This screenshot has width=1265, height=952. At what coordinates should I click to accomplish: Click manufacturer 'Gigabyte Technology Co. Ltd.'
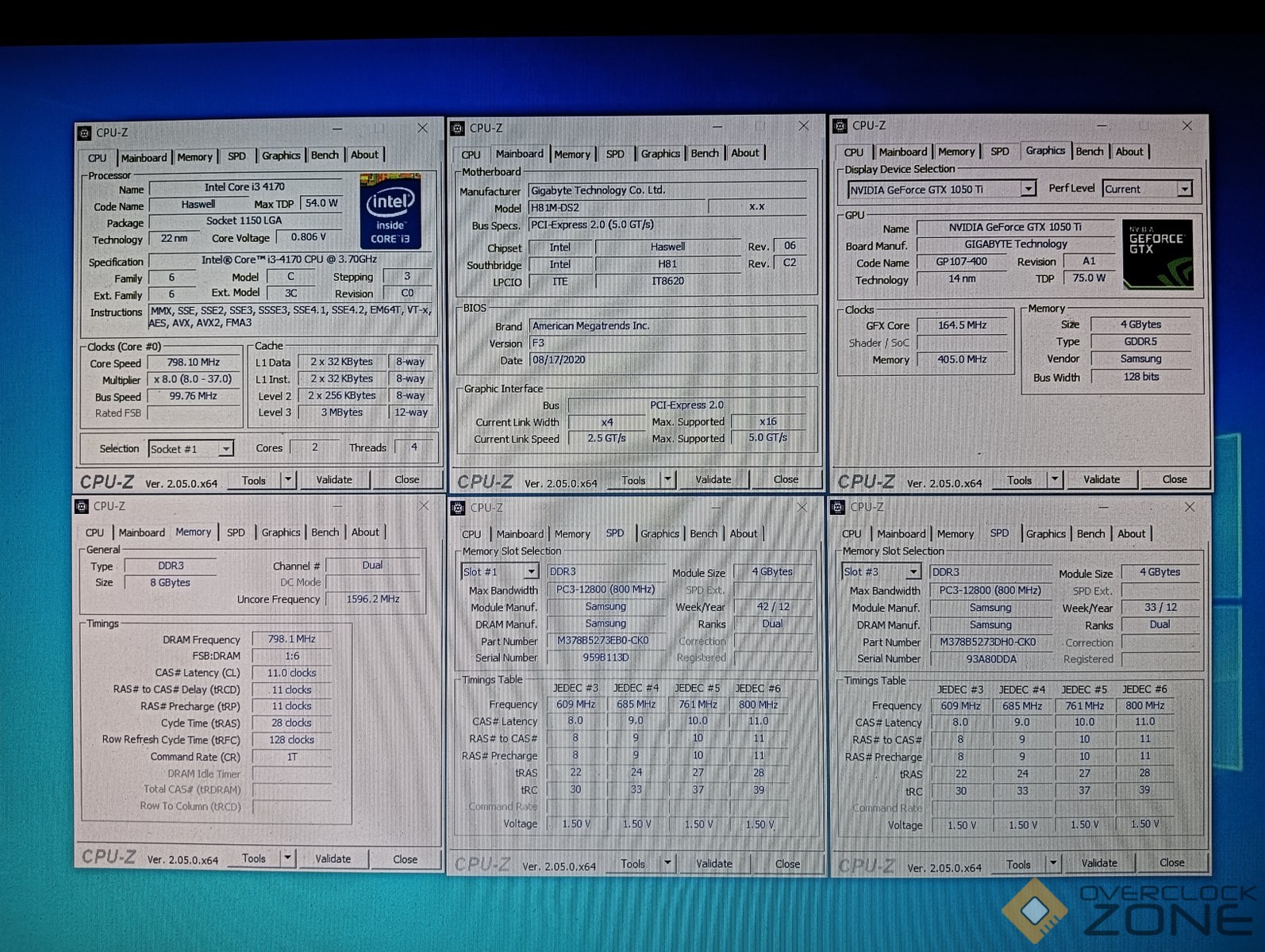(x=667, y=190)
